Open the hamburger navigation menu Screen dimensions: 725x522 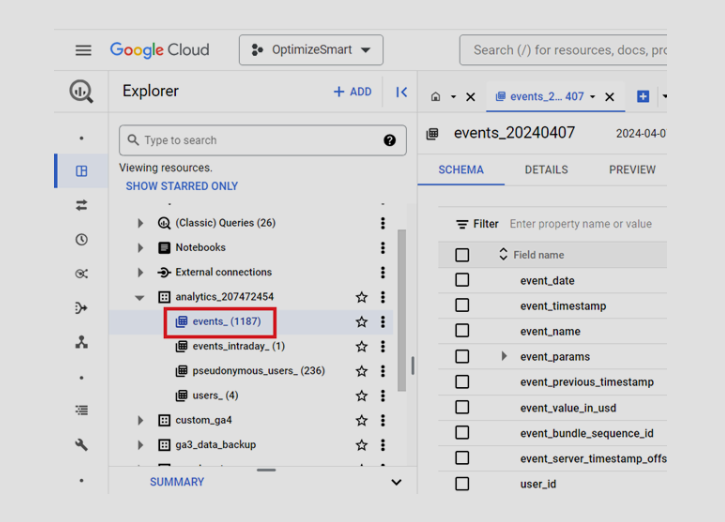click(x=83, y=50)
